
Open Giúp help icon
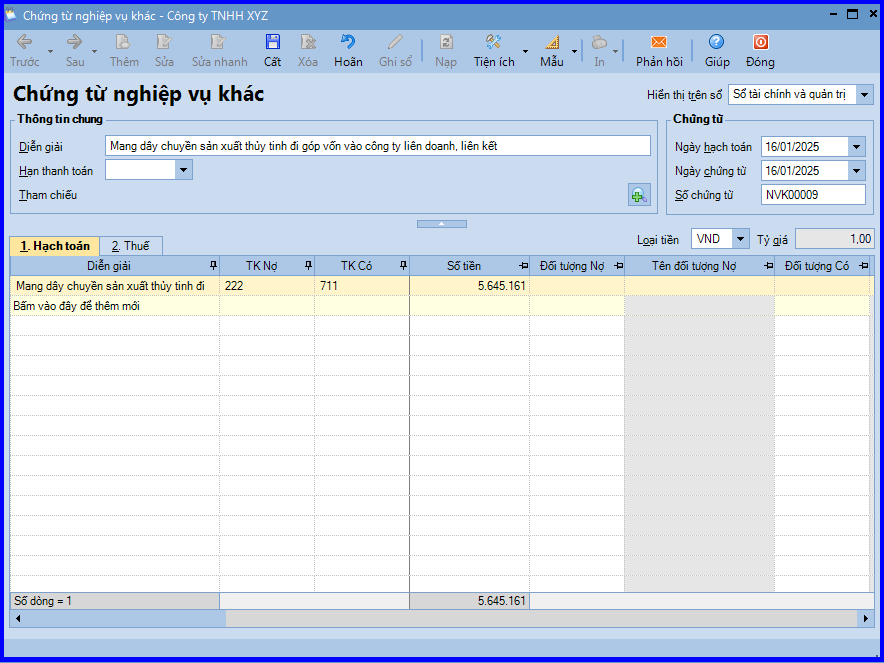(716, 43)
